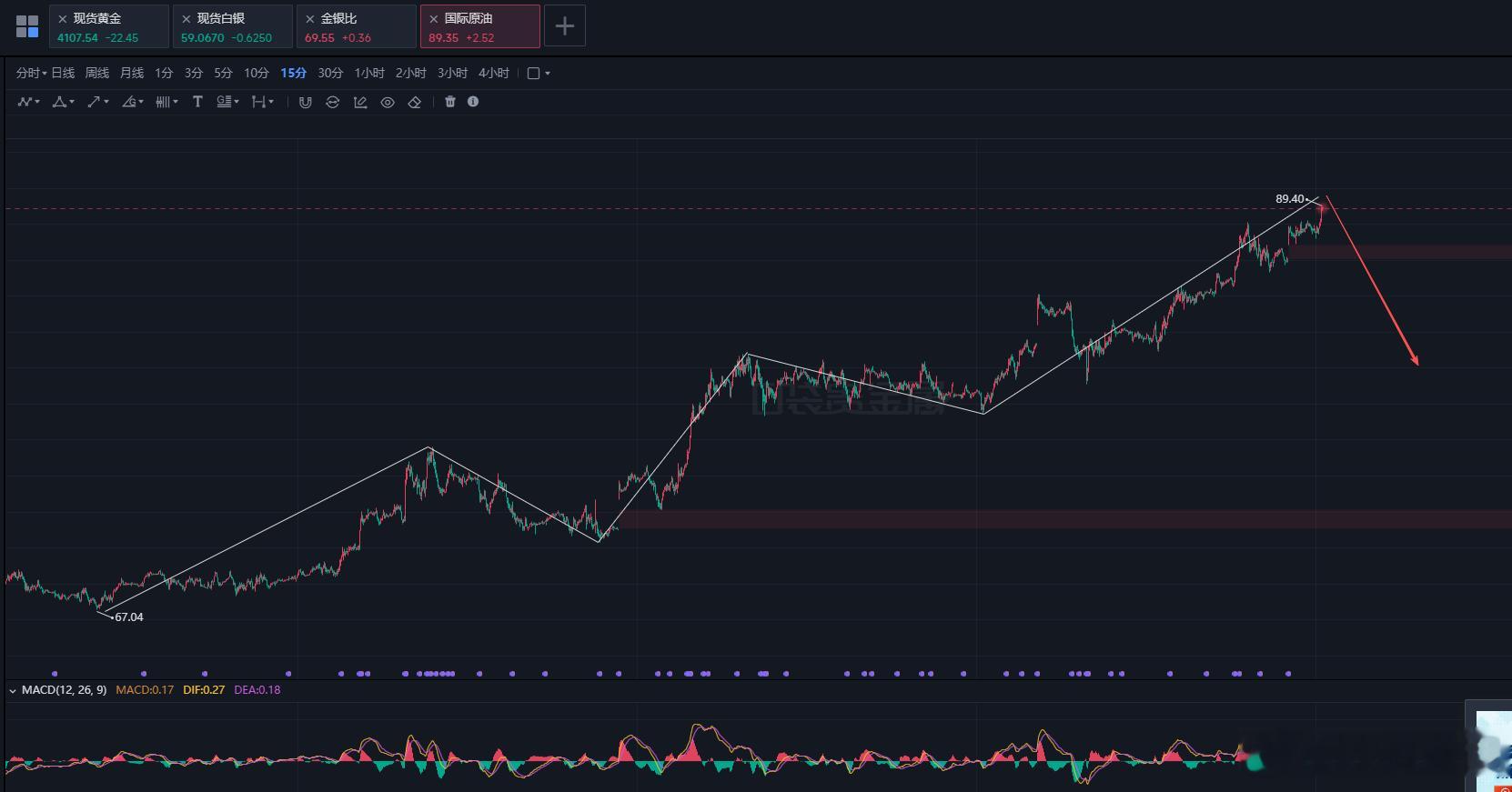Click the linked sync drawings icon

(333, 102)
